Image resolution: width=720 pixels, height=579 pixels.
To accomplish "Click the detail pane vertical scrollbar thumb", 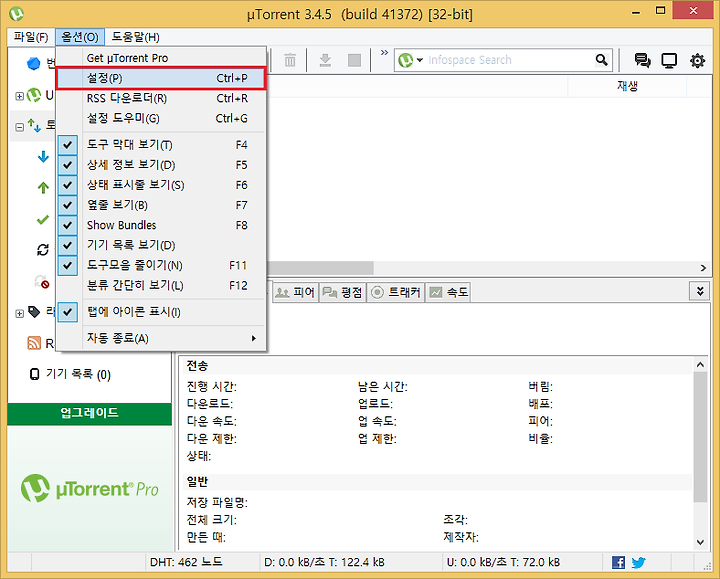I will click(700, 437).
